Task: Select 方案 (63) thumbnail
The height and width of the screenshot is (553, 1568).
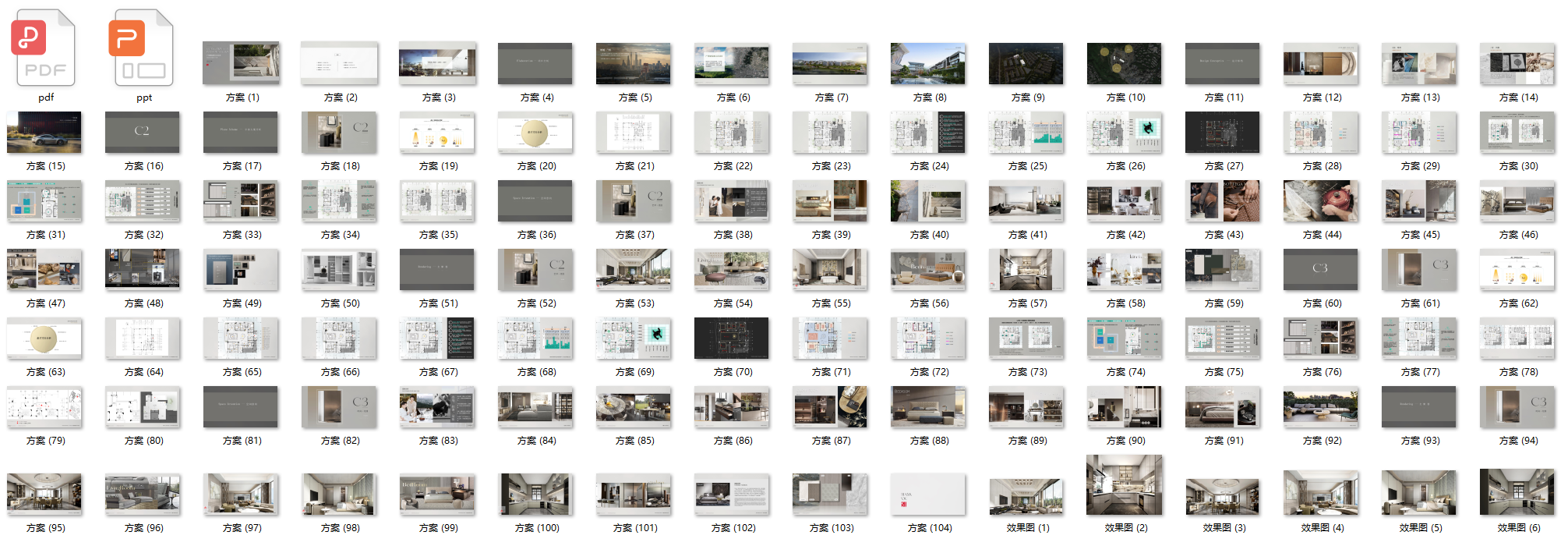Action: (x=44, y=338)
